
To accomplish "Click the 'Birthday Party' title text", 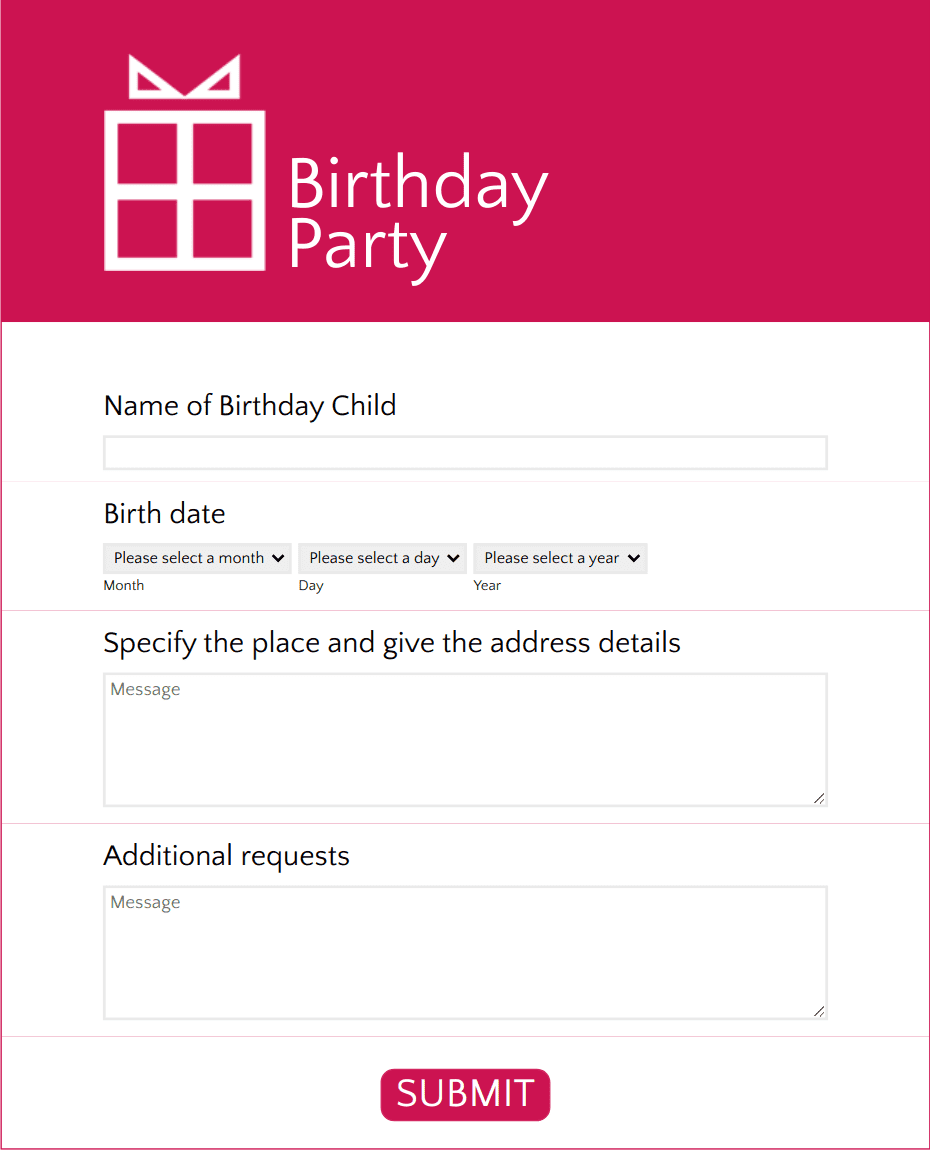I will click(x=417, y=210).
